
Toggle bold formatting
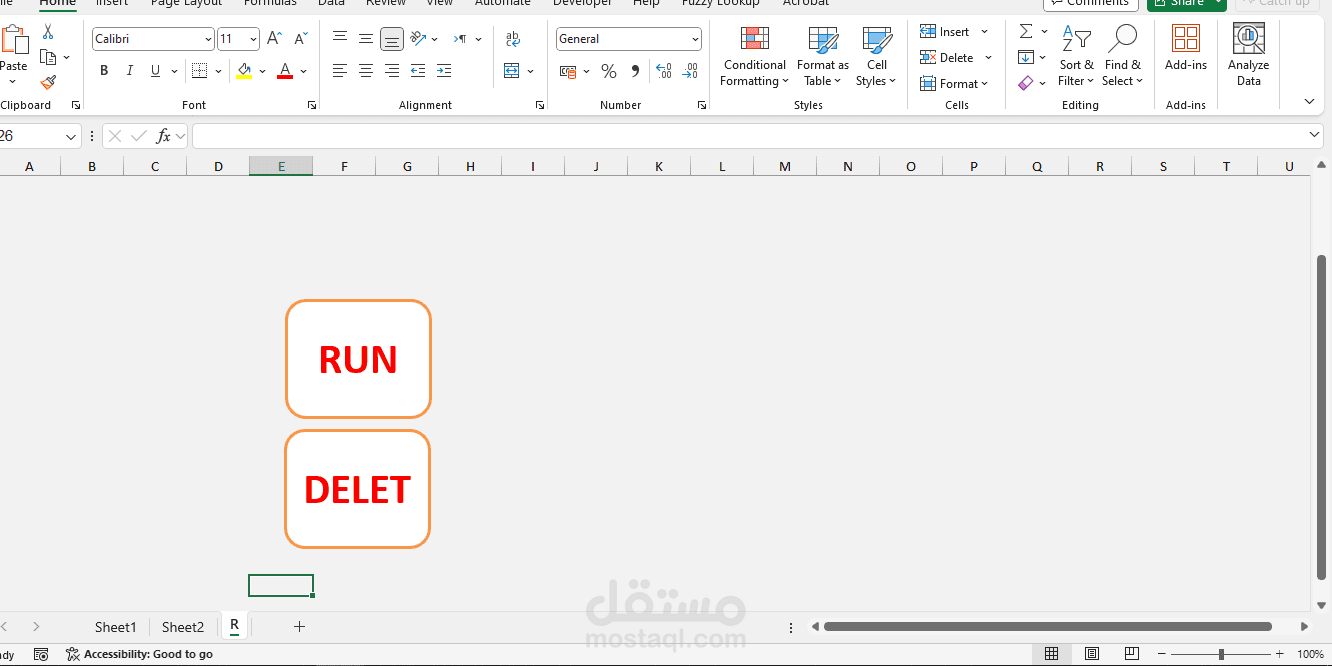click(x=104, y=71)
